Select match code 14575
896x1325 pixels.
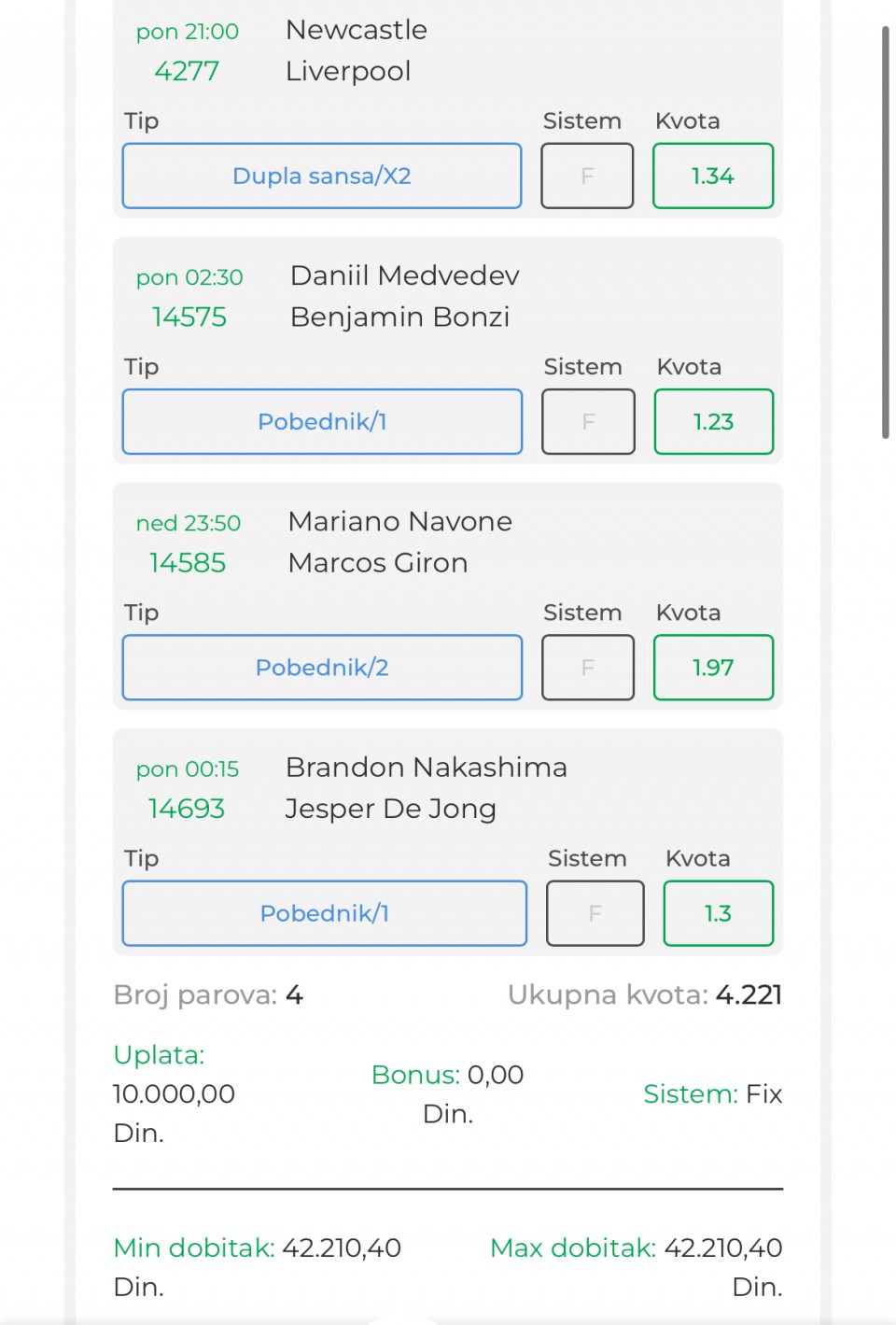(x=189, y=317)
